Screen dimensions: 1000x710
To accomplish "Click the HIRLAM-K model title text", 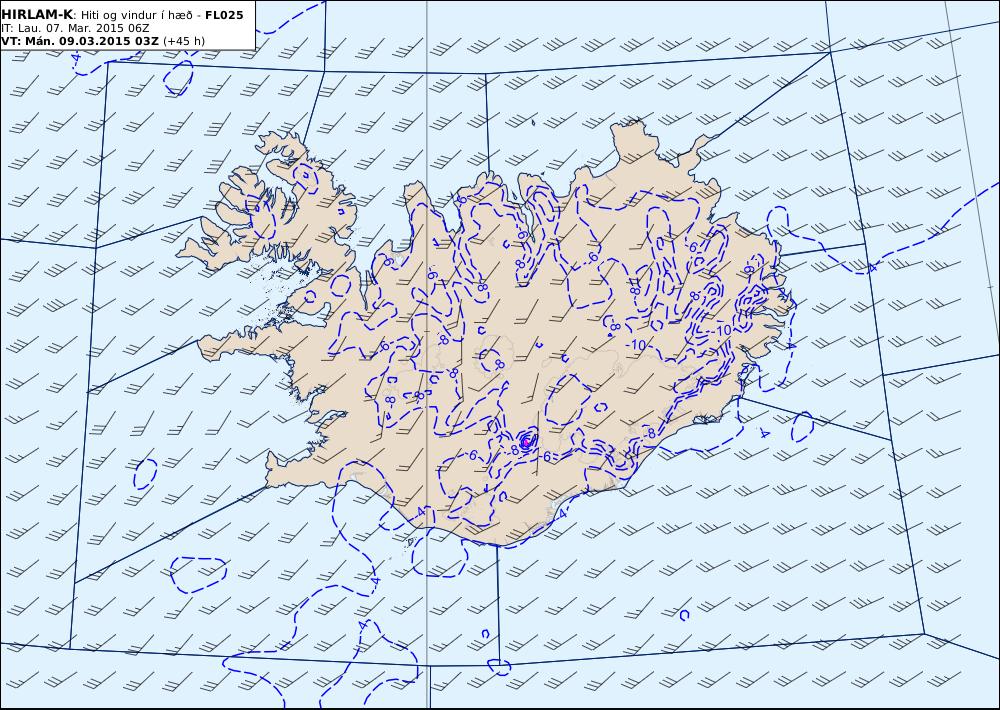I will (38, 15).
